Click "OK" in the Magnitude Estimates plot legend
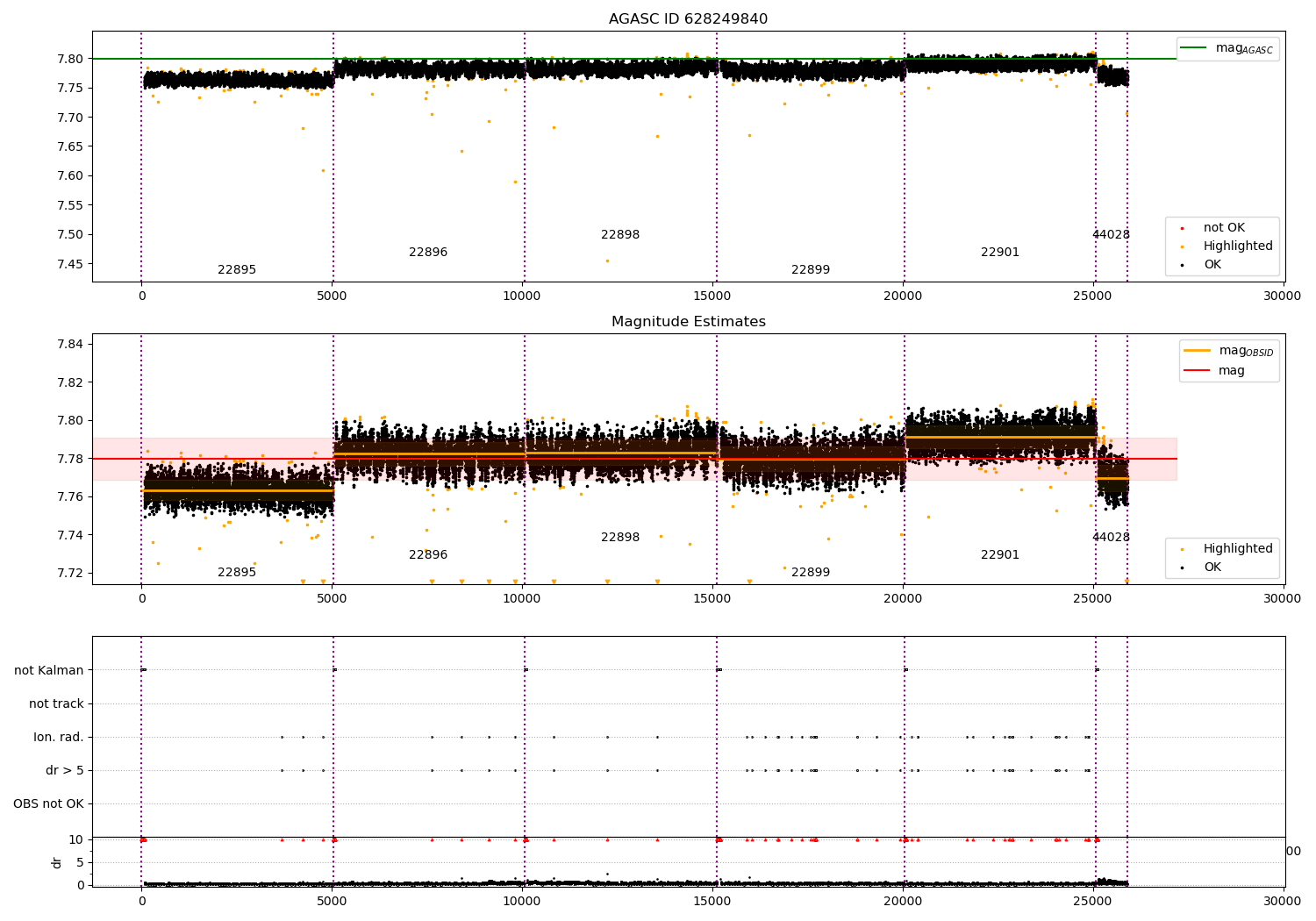1316x921 pixels. (x=1212, y=568)
